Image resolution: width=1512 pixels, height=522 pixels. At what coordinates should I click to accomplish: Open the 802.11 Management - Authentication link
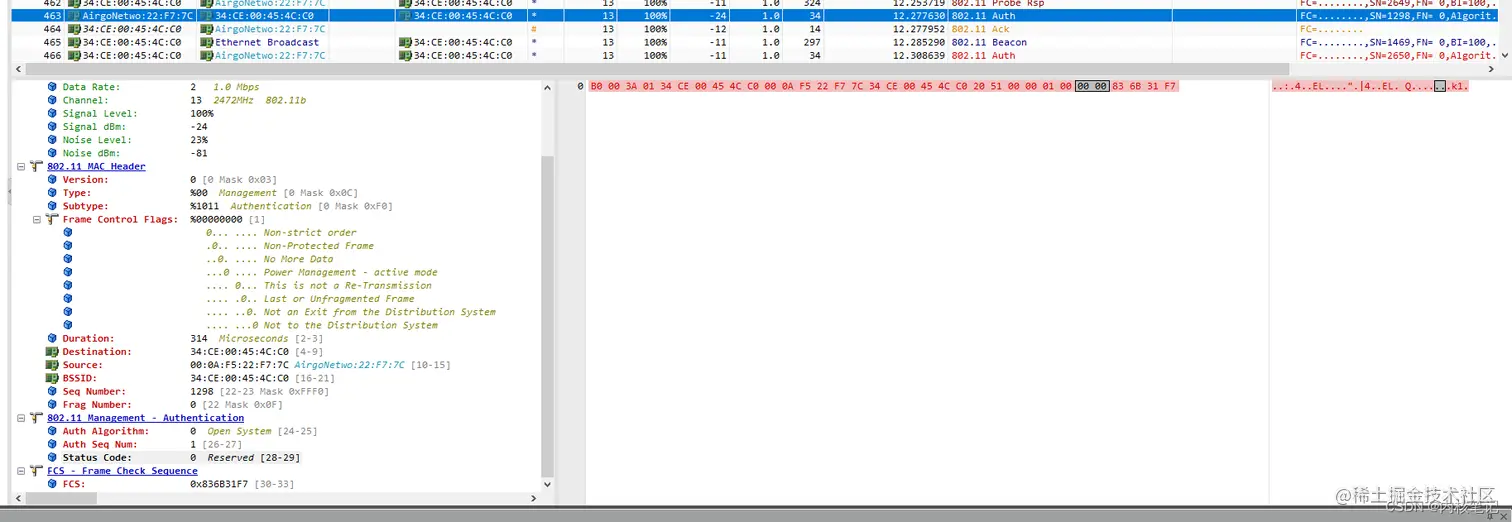[x=145, y=418]
